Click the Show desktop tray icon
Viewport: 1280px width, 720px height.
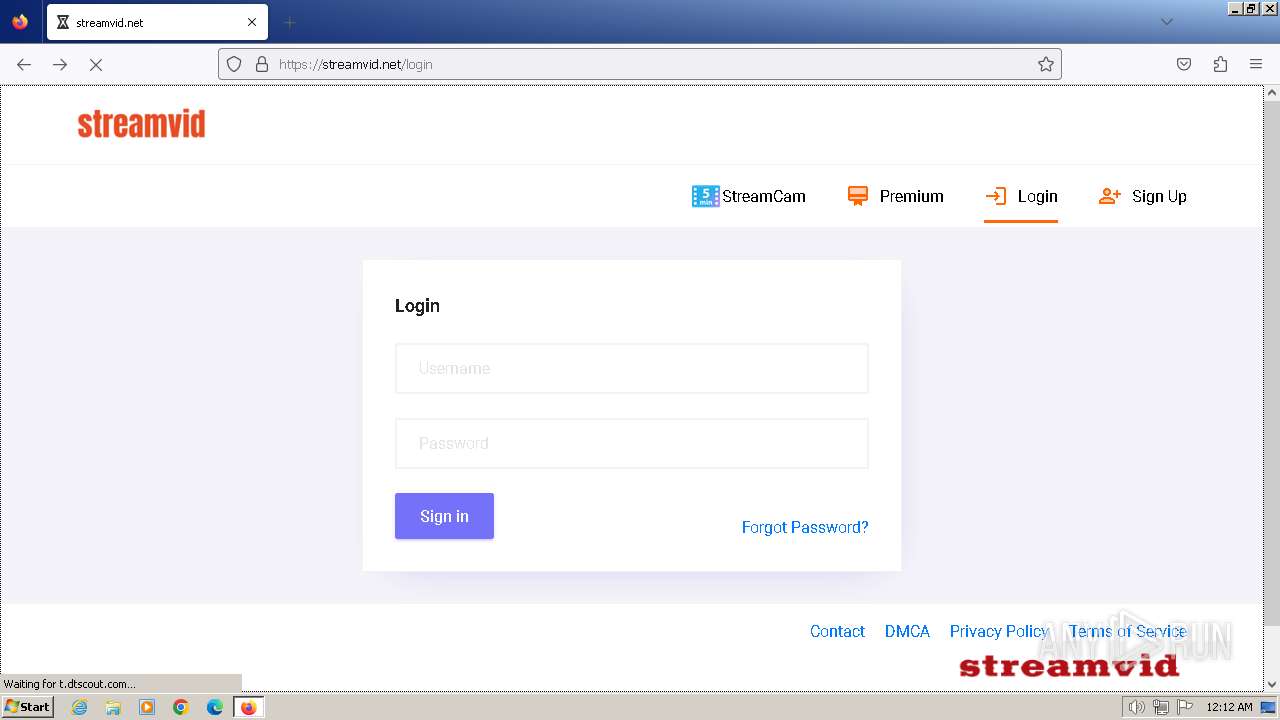[x=1268, y=707]
